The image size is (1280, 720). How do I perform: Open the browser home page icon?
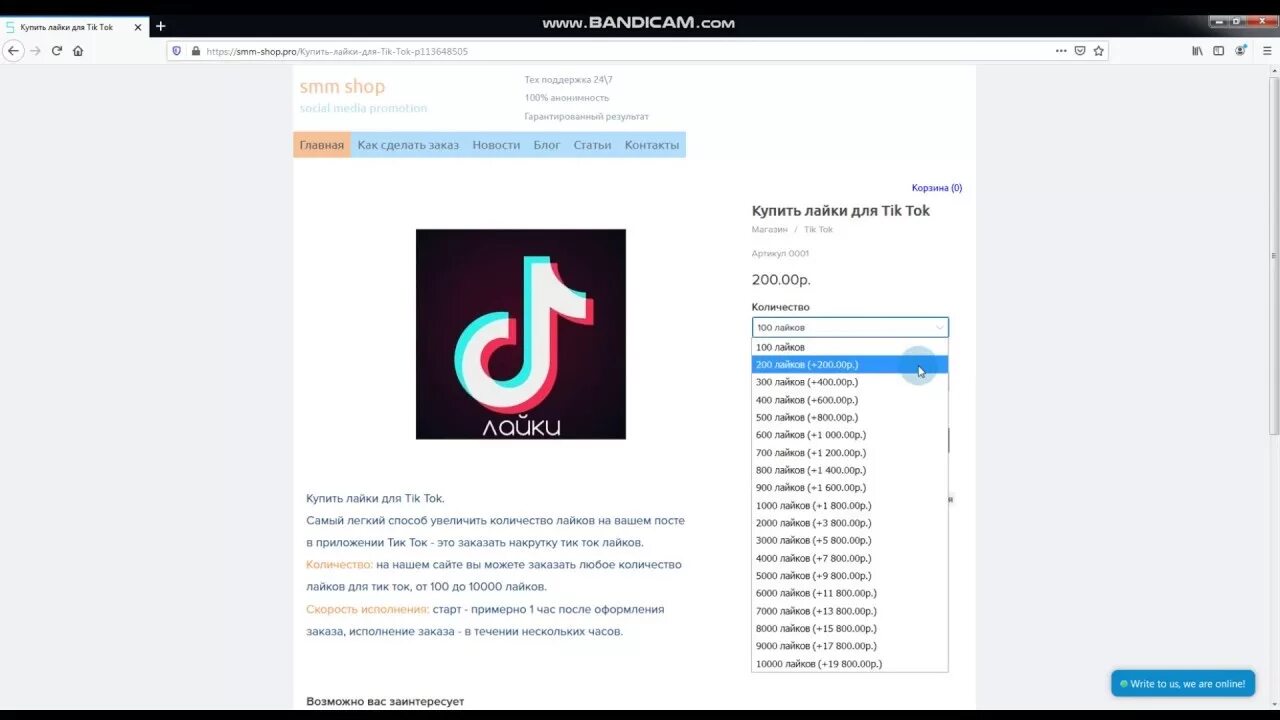[x=78, y=51]
